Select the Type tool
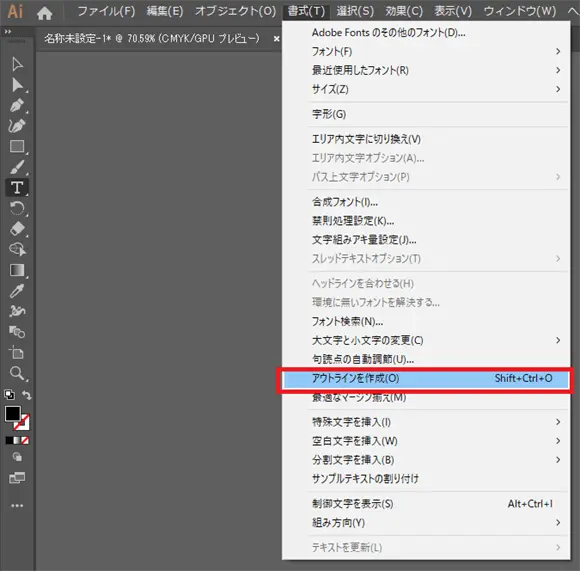 pos(17,187)
